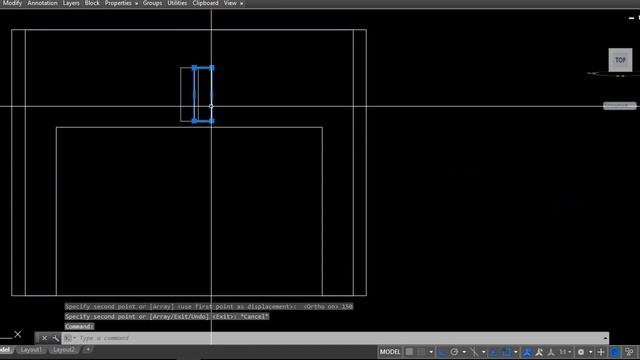
Task: Toggle 2D object snap icon
Action: (506, 352)
